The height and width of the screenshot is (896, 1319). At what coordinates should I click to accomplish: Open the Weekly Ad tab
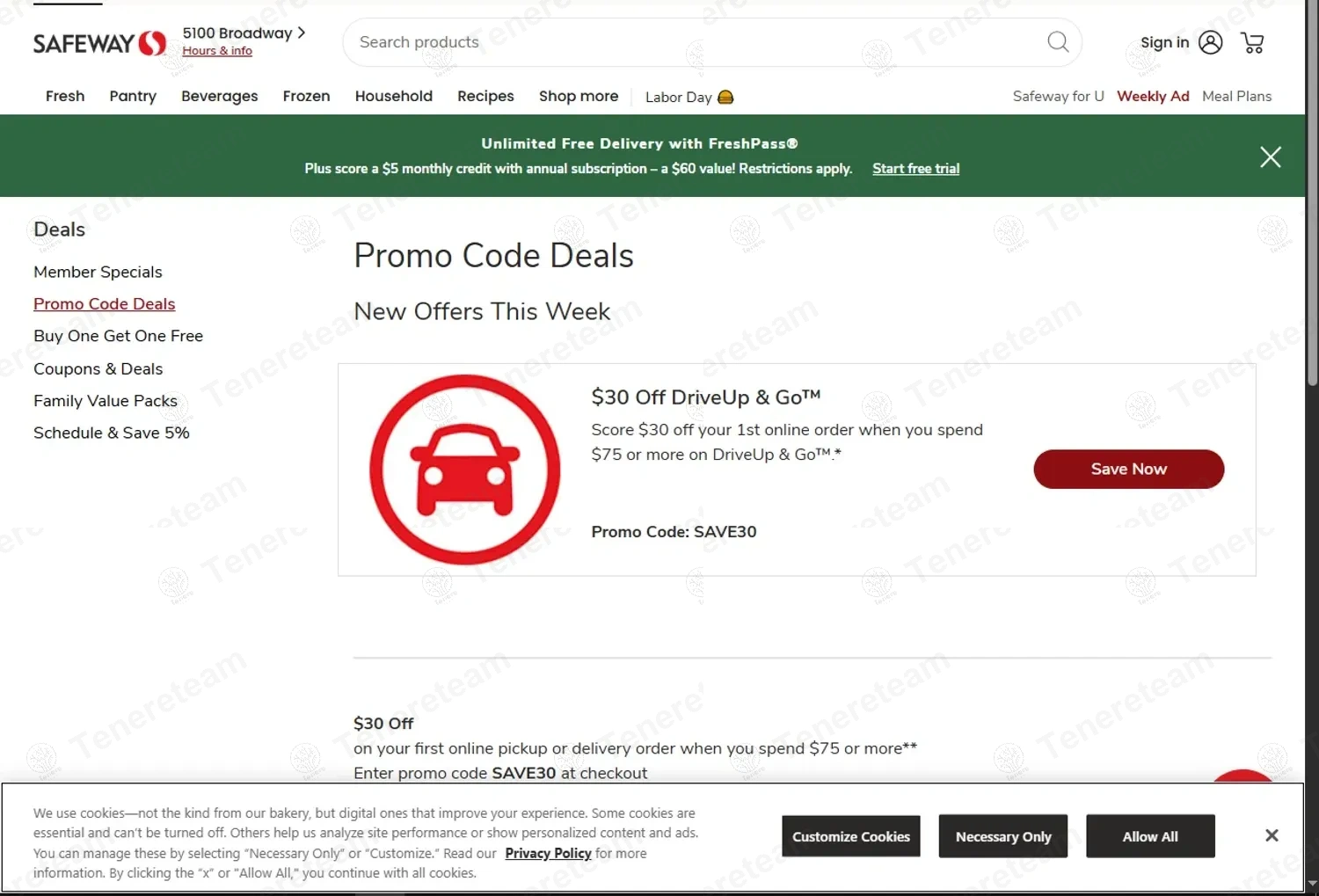click(1153, 96)
